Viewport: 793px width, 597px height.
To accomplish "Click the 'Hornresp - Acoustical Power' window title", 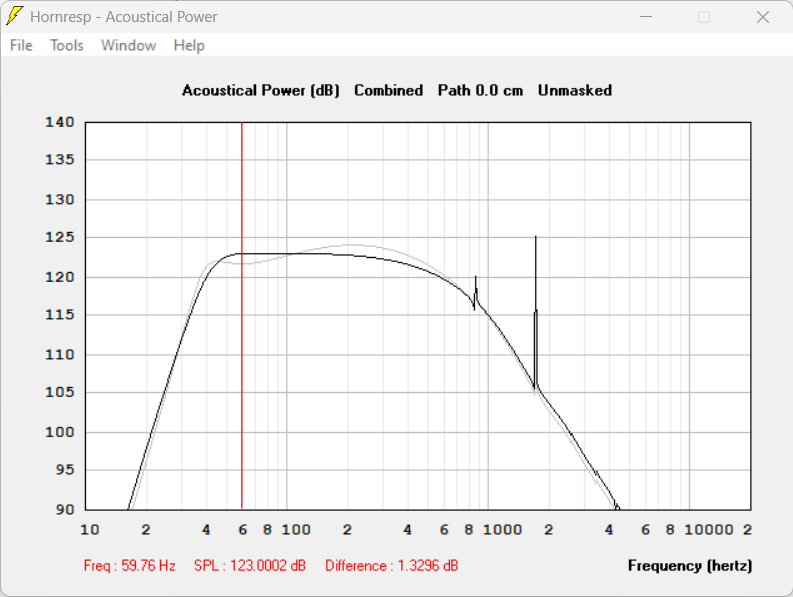I will (x=123, y=17).
